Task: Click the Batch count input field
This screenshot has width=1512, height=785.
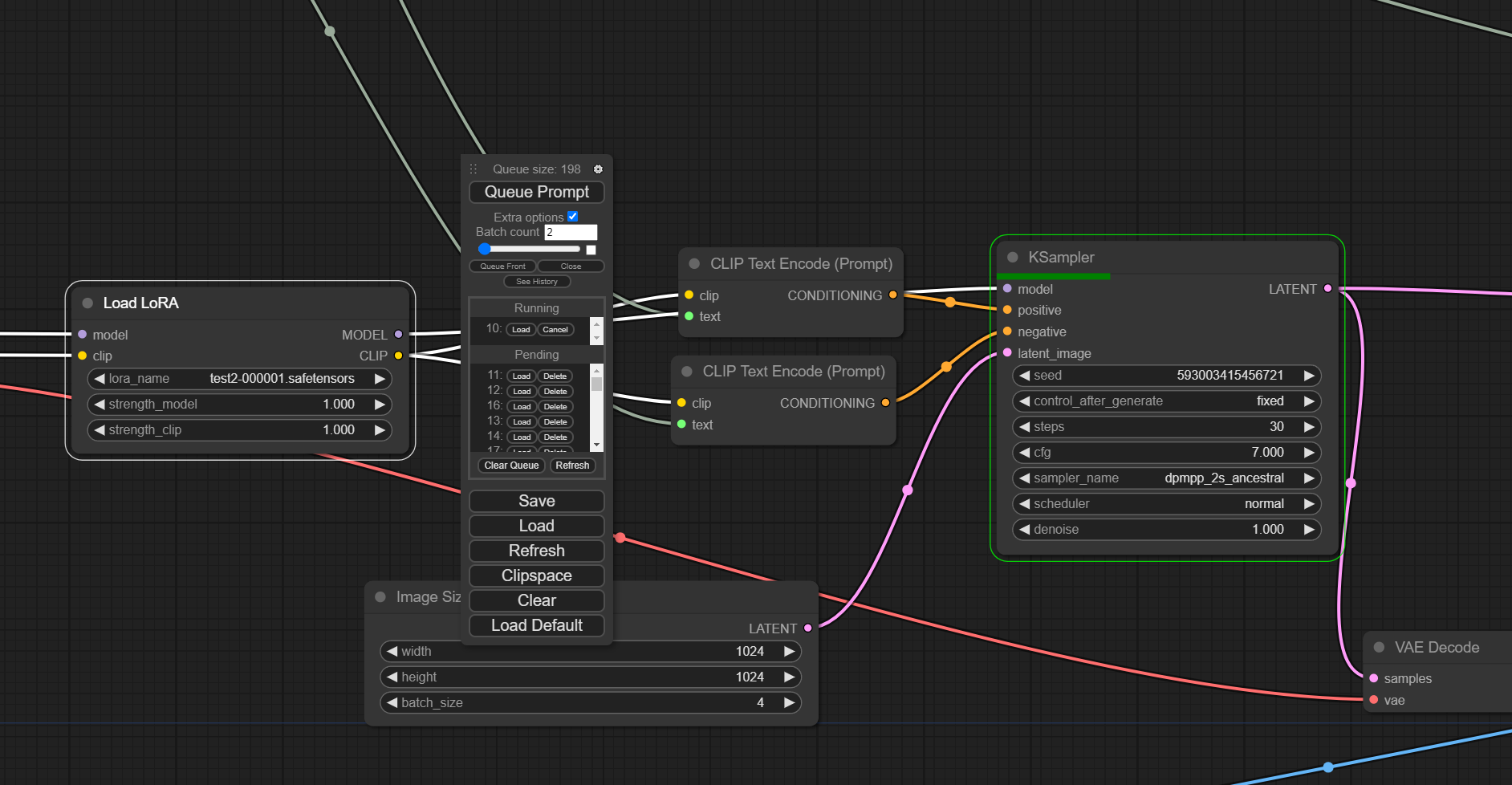Action: [x=571, y=233]
